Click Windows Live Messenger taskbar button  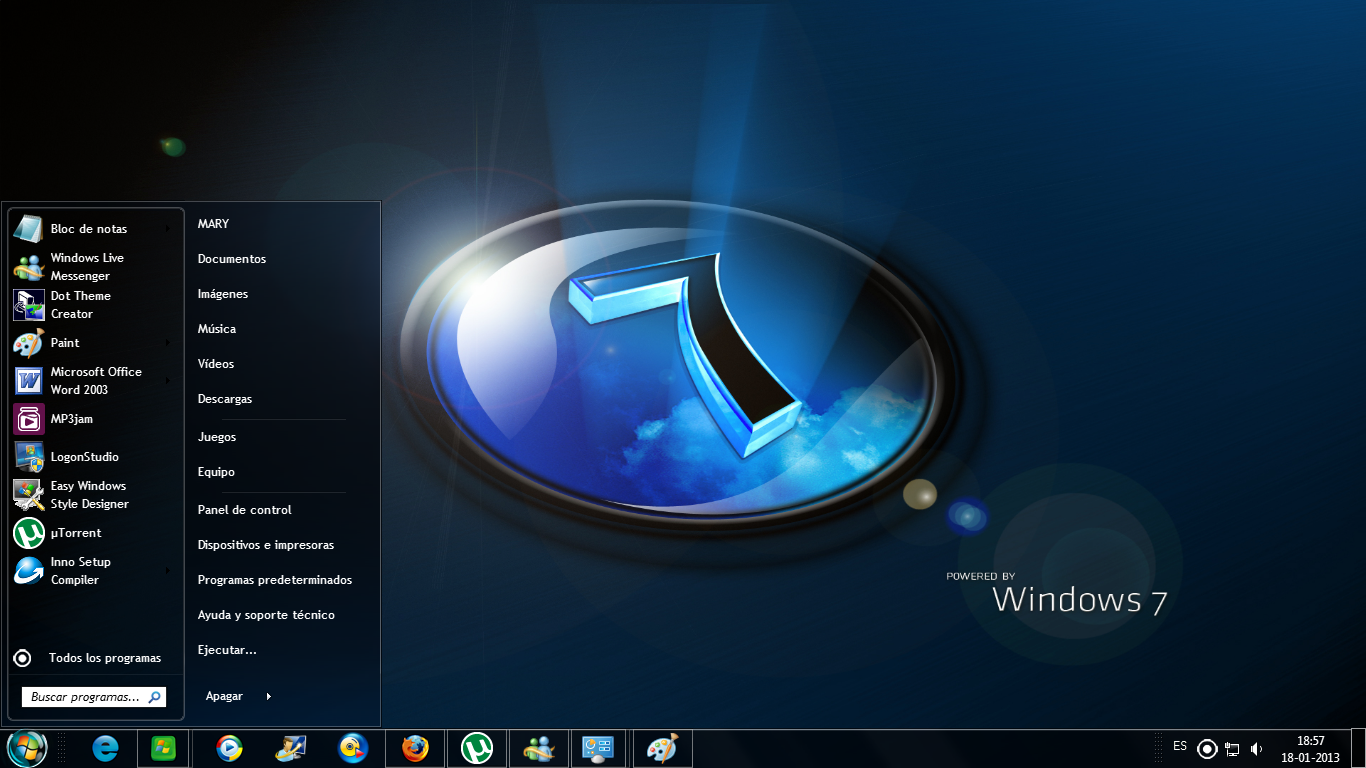point(539,748)
